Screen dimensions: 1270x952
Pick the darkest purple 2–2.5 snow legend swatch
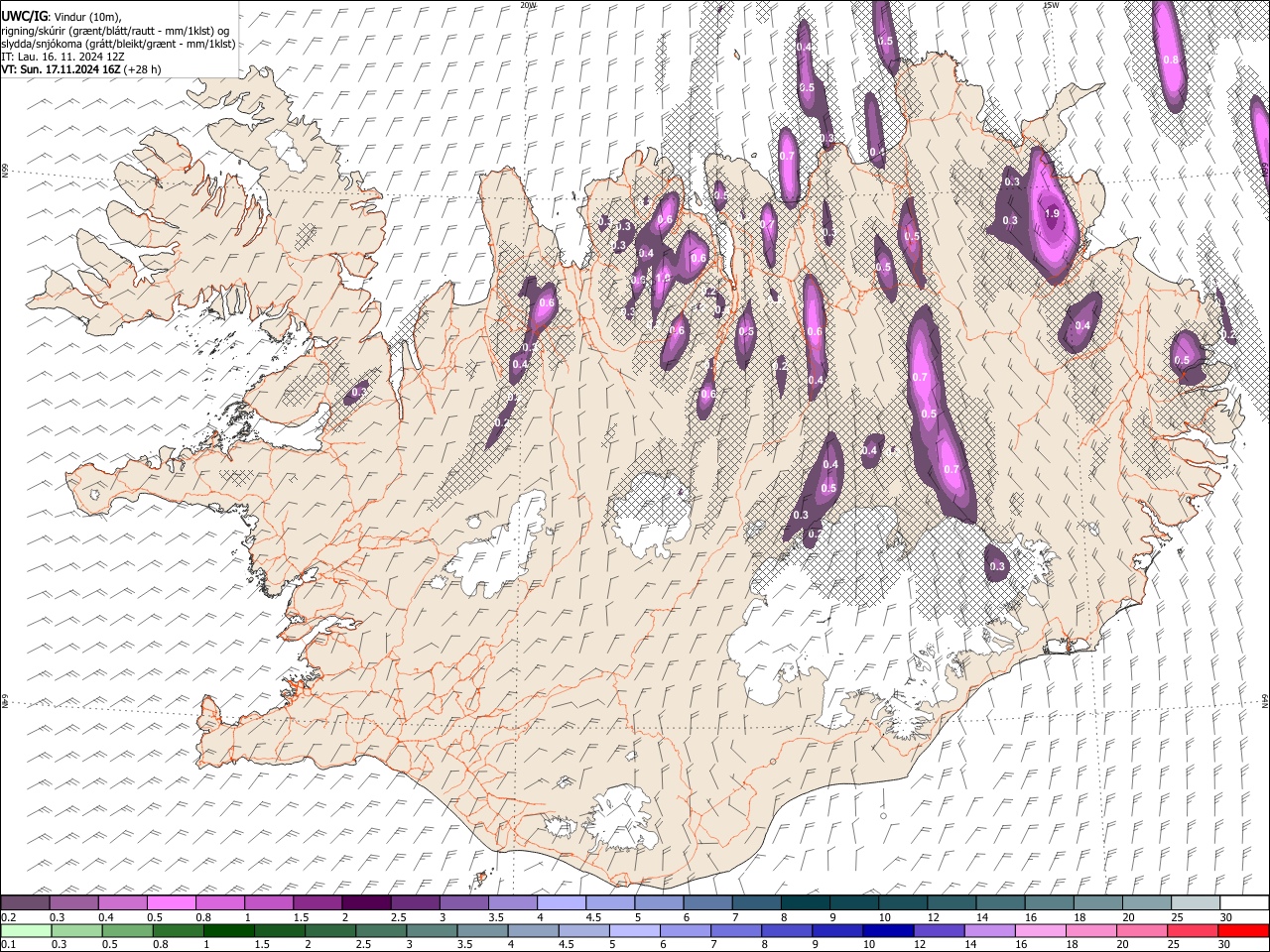366,902
